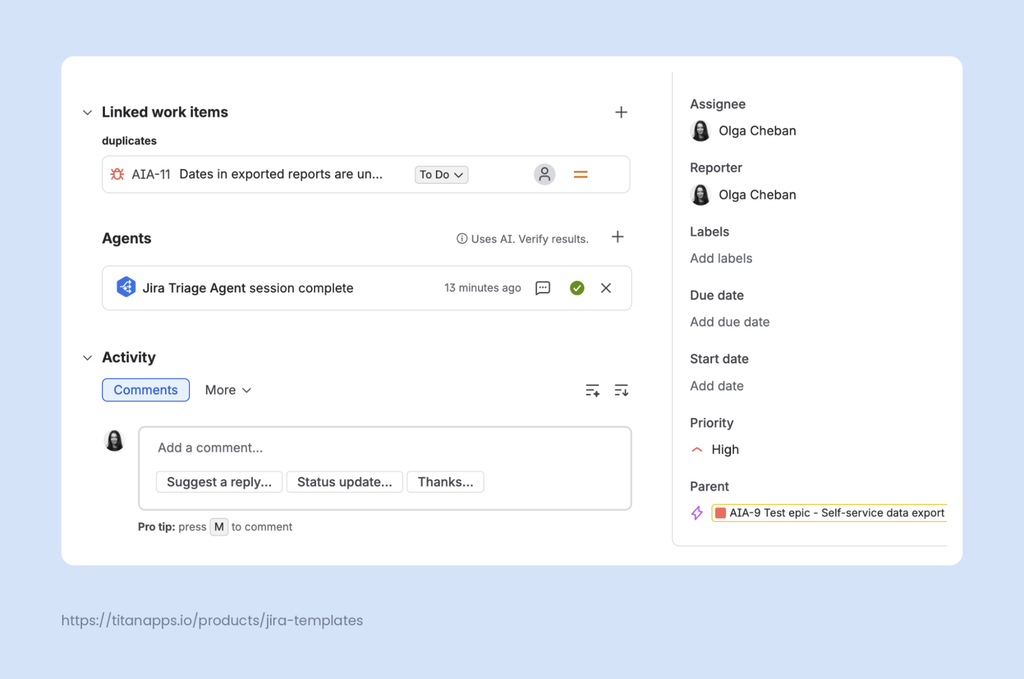Click the Thanks button

pos(445,482)
